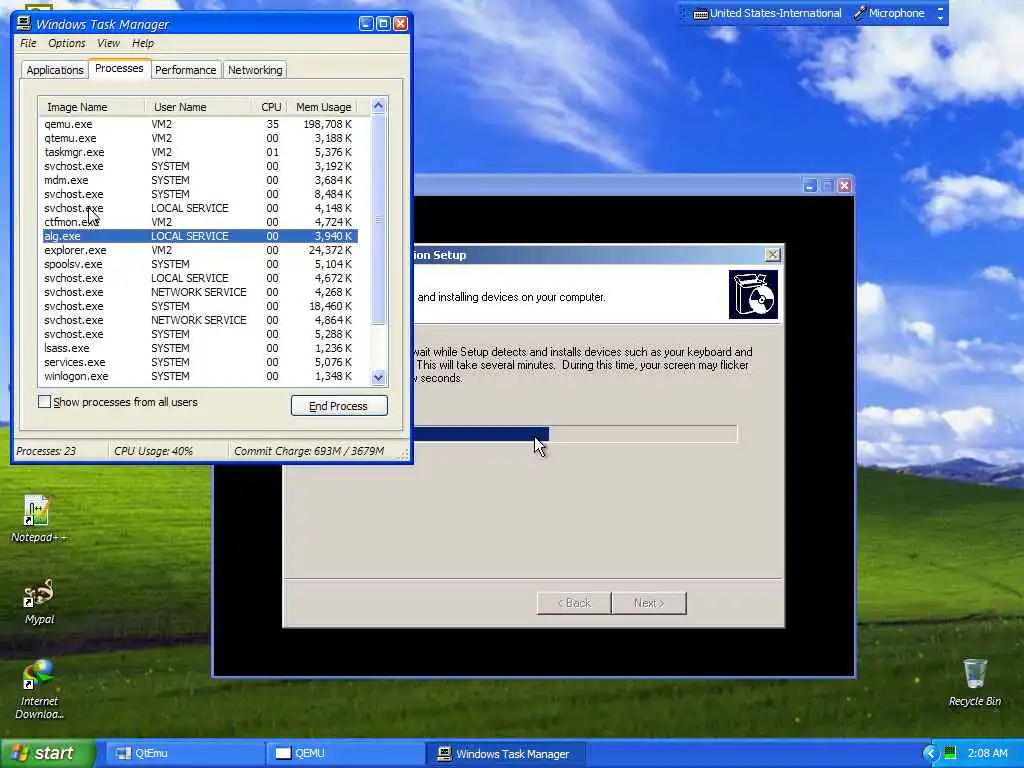This screenshot has width=1024, height=768.
Task: Click the process list scrollbar thumb
Action: click(x=378, y=219)
